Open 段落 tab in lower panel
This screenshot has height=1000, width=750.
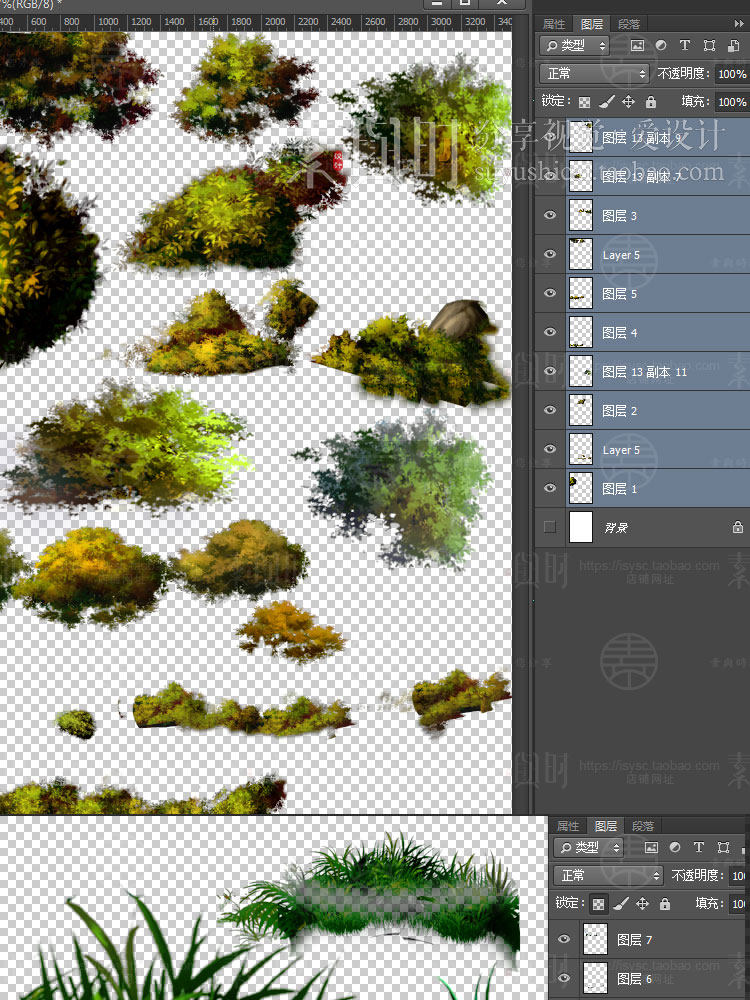pos(643,825)
